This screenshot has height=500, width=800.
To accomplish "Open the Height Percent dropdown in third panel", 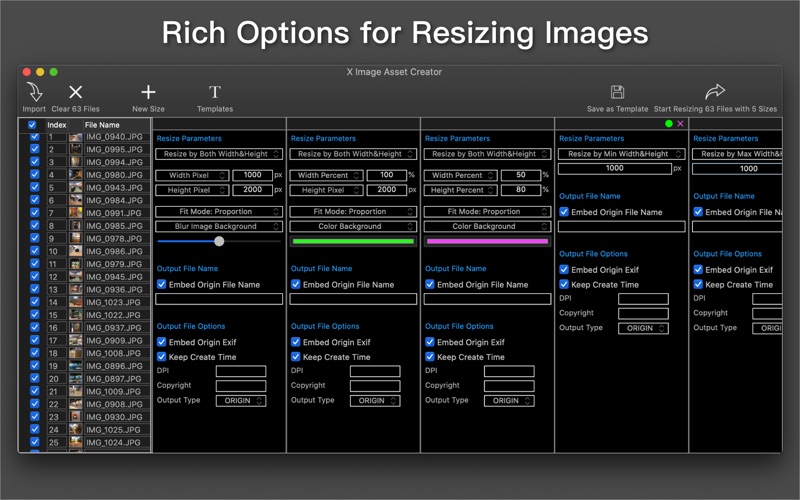I will tap(461, 190).
